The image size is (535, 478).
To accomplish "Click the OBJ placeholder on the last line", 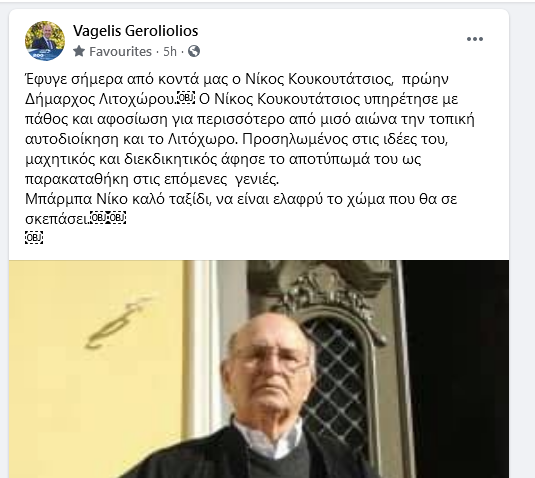I will click(34, 237).
